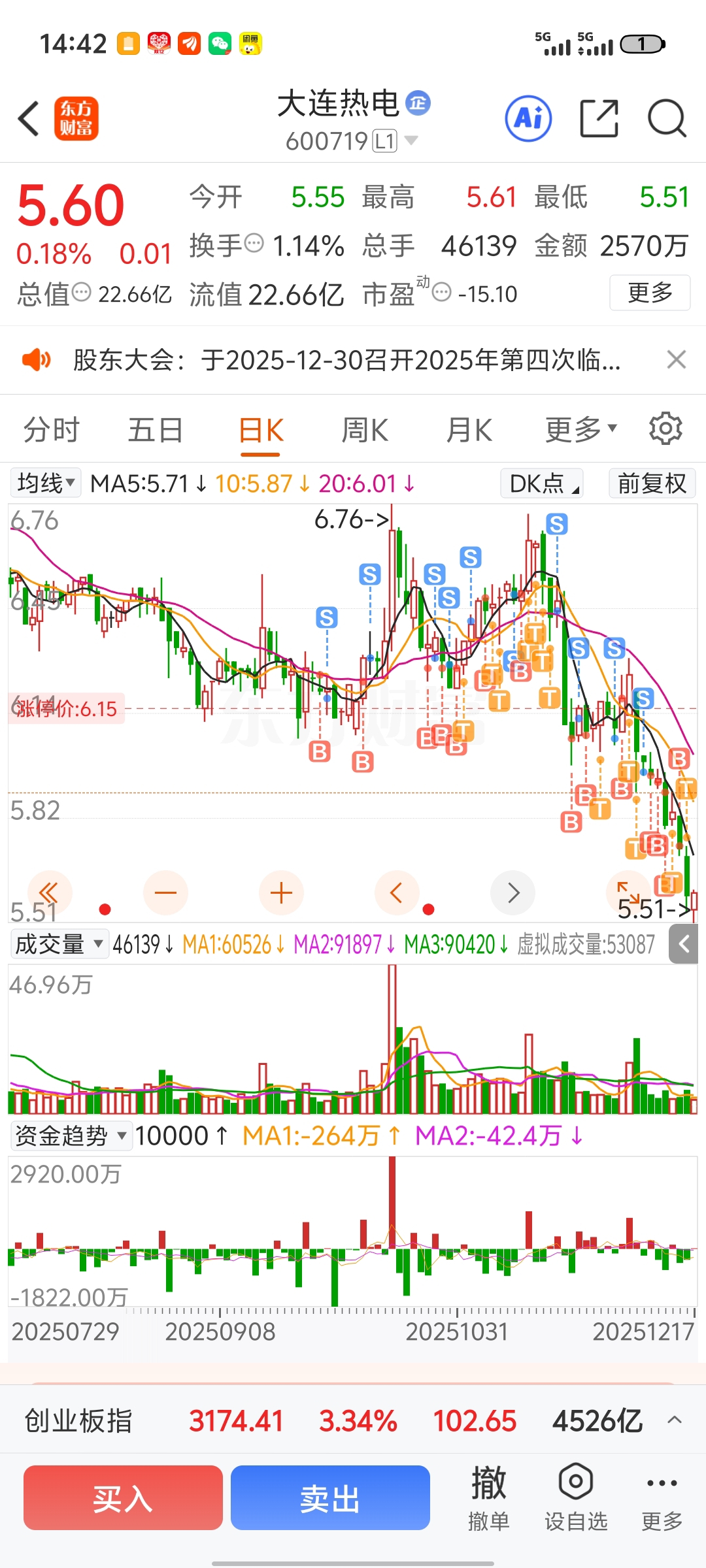Expand stock code 600719 L1 dropdown

(352, 140)
